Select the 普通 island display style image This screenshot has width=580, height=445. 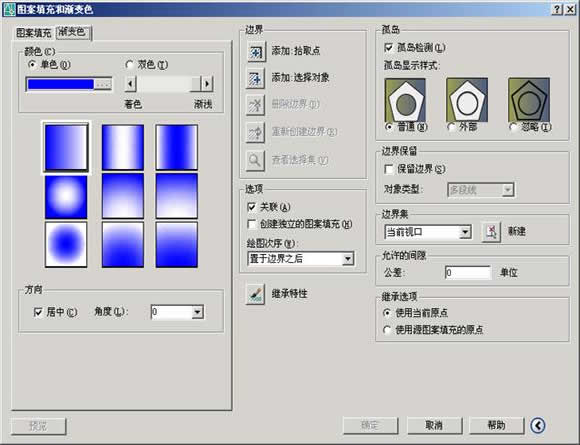[x=405, y=100]
